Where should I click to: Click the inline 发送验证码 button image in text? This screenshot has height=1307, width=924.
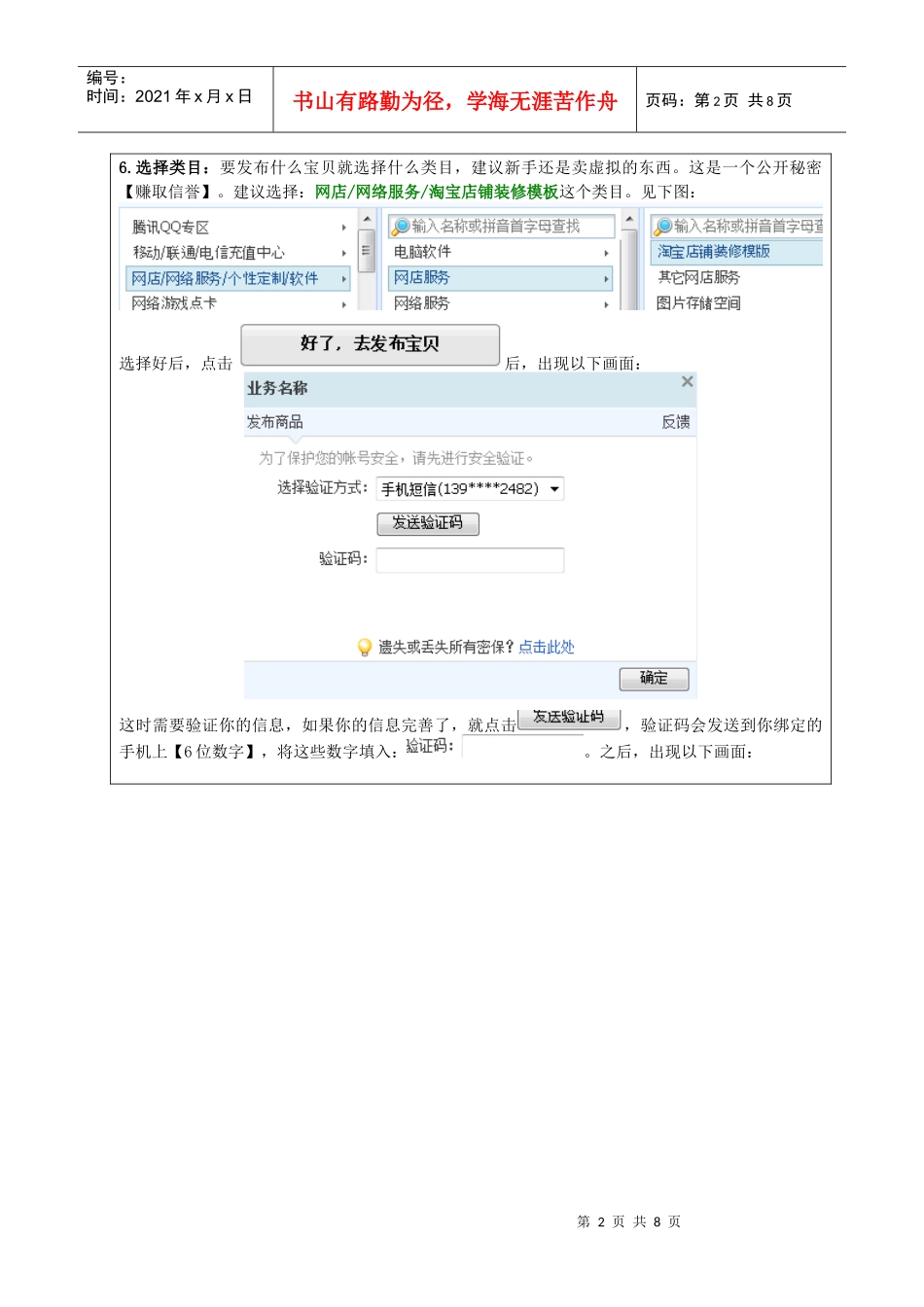coord(569,719)
